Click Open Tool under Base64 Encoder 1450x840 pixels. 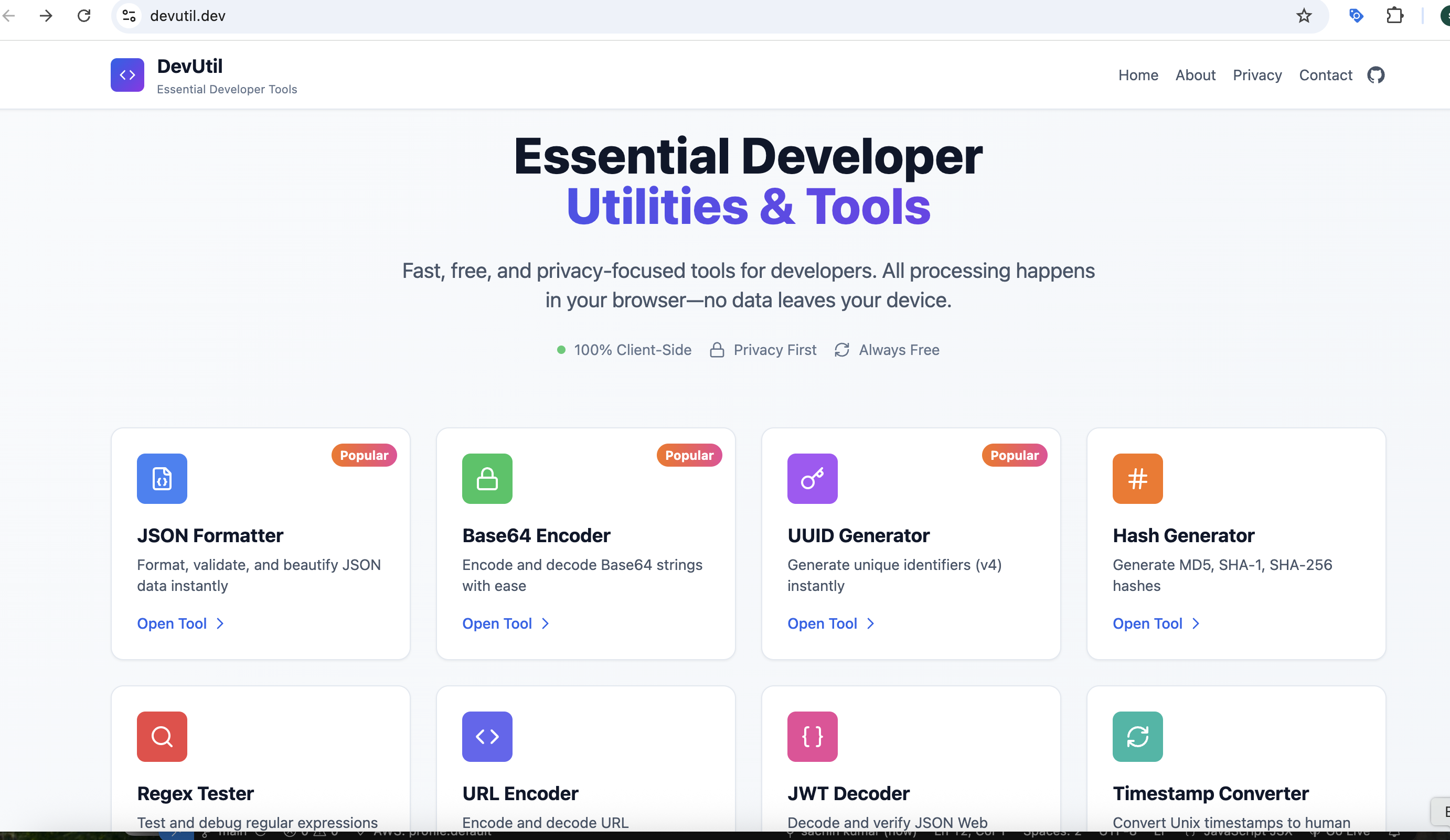(498, 623)
